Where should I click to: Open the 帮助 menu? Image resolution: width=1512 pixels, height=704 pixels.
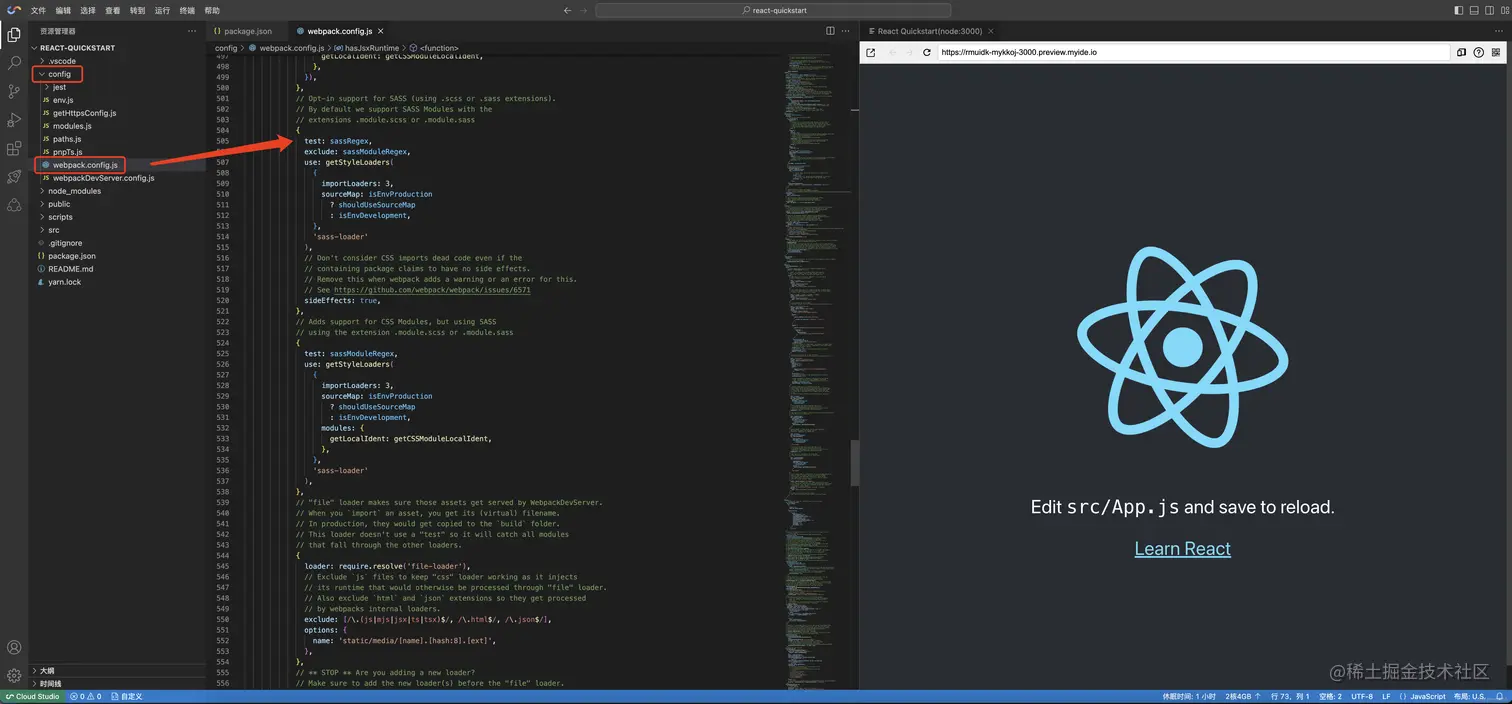coord(212,10)
